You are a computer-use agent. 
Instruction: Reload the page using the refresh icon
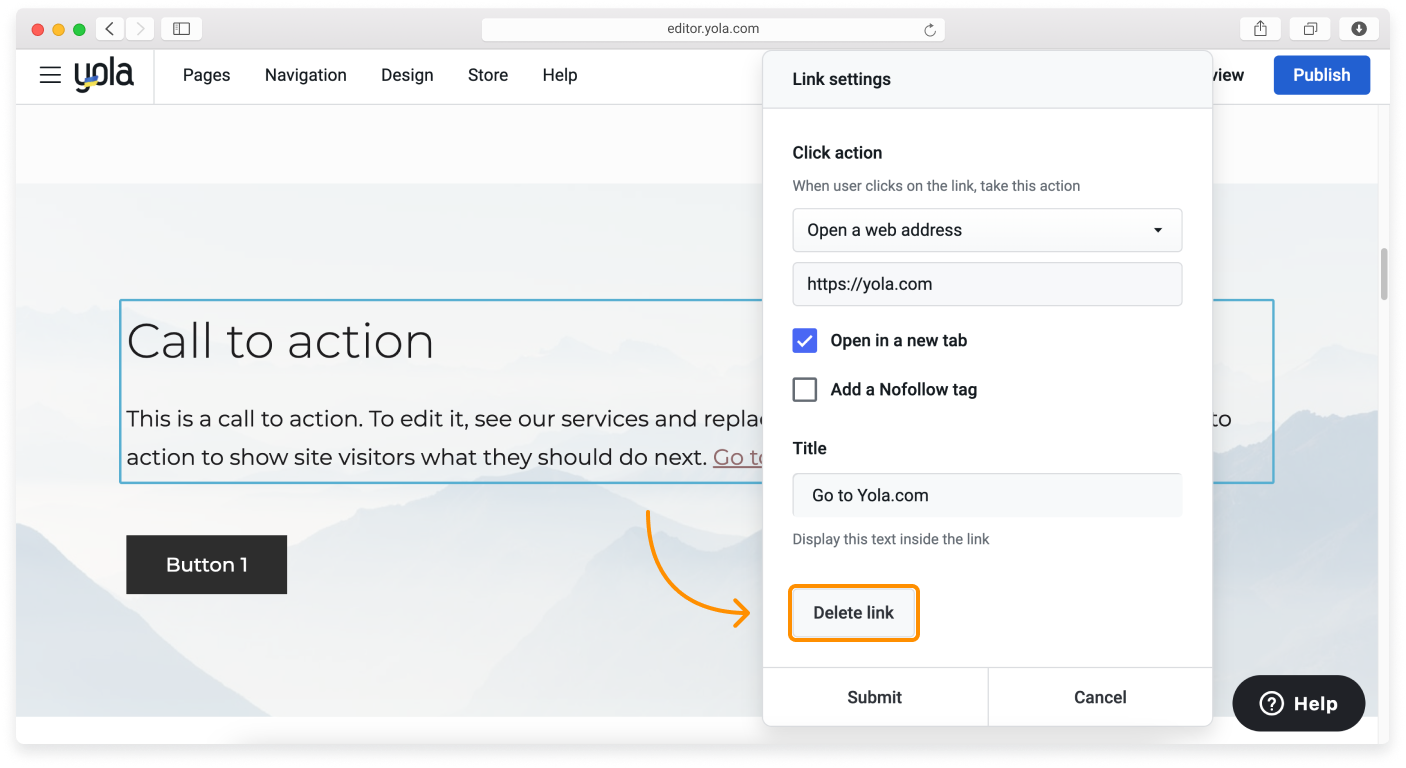coord(930,29)
